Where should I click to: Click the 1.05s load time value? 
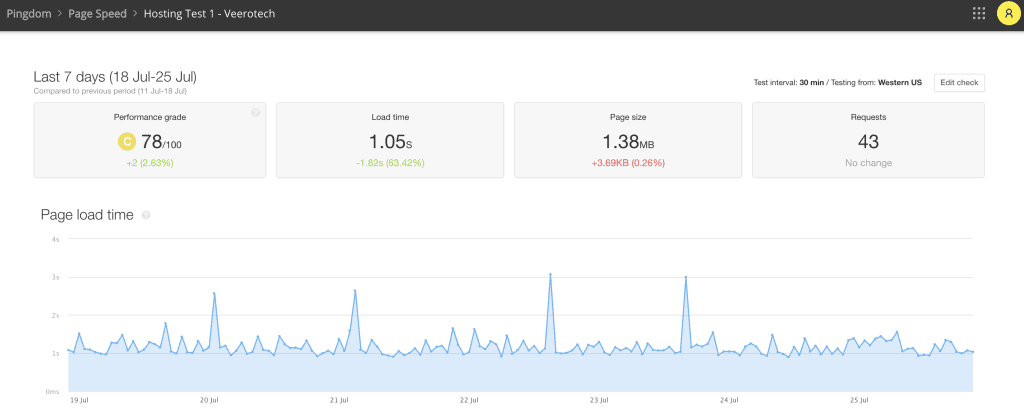[390, 141]
